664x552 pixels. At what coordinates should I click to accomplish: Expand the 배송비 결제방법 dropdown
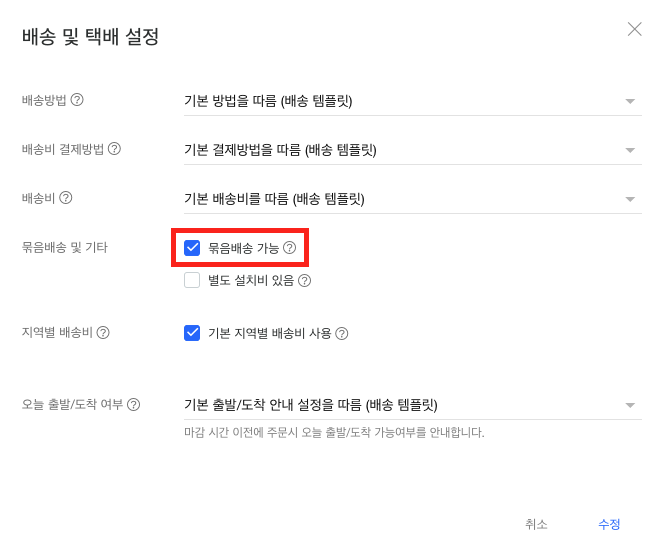click(x=410, y=150)
